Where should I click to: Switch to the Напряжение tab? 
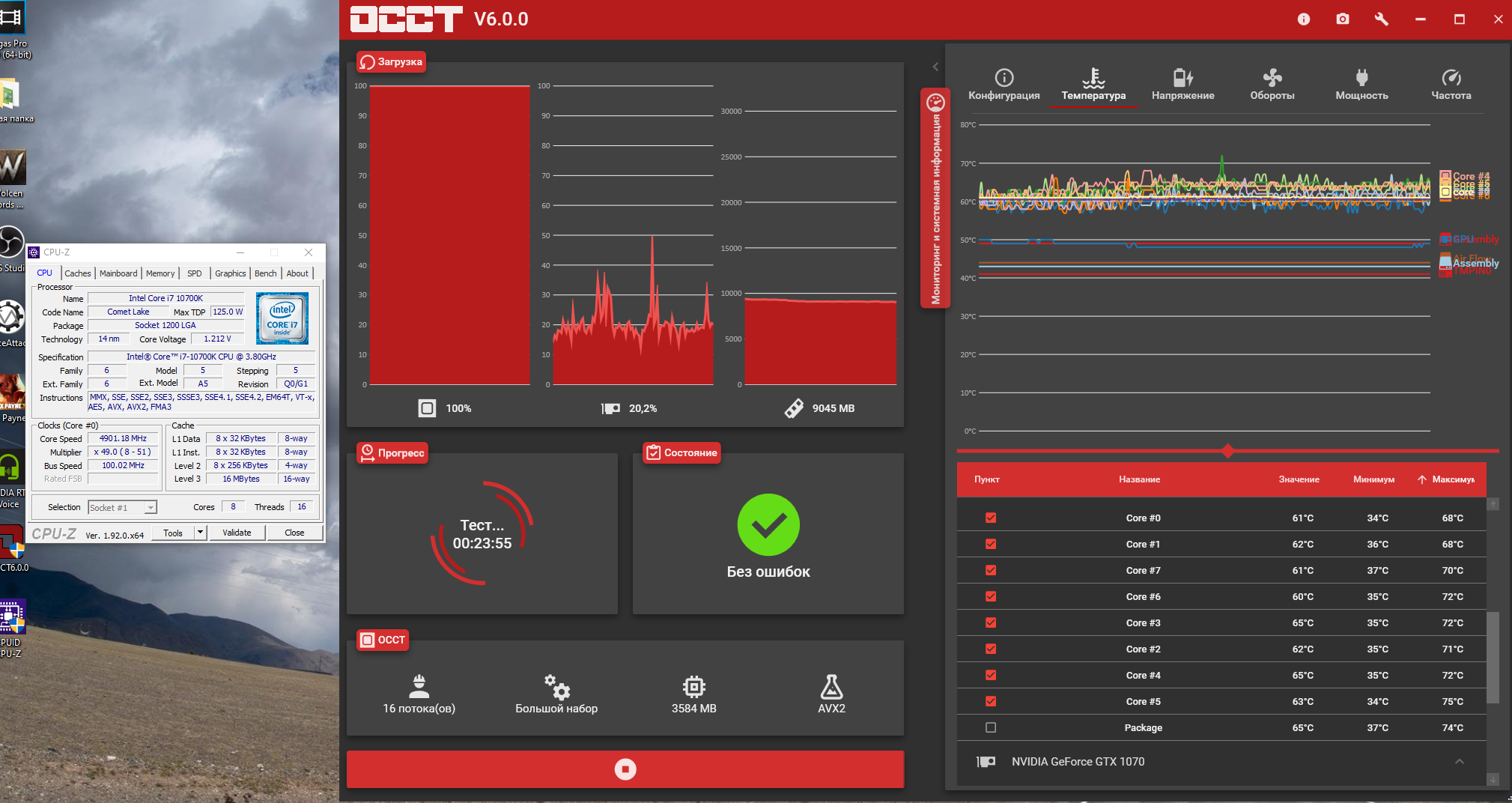tap(1182, 85)
